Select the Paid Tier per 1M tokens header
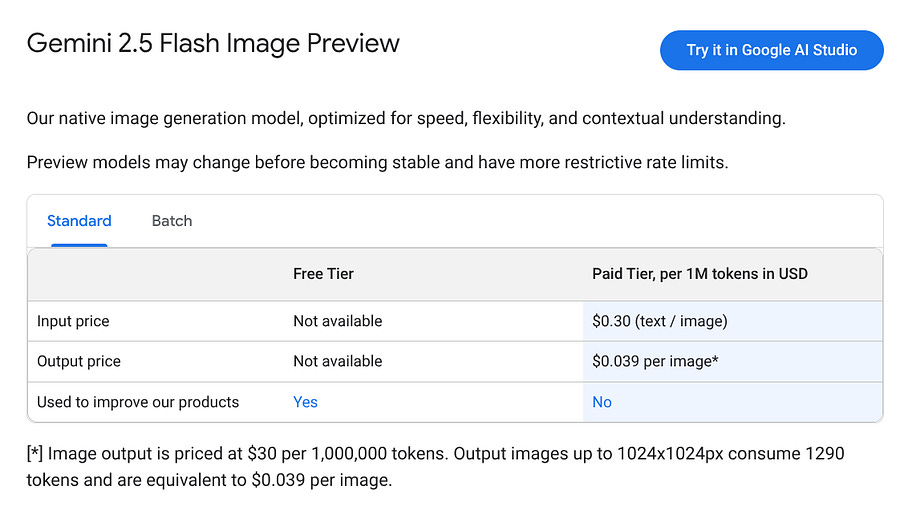The image size is (900, 525). pos(700,274)
